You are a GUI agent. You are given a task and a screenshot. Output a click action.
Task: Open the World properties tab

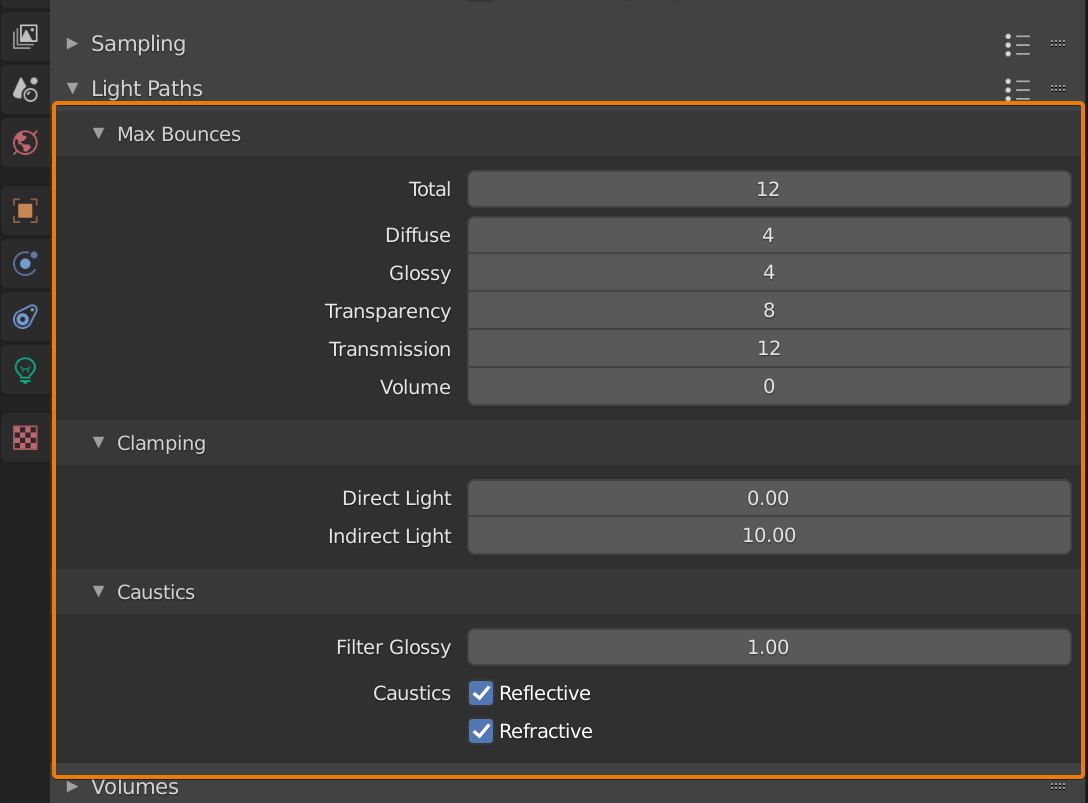(x=25, y=142)
